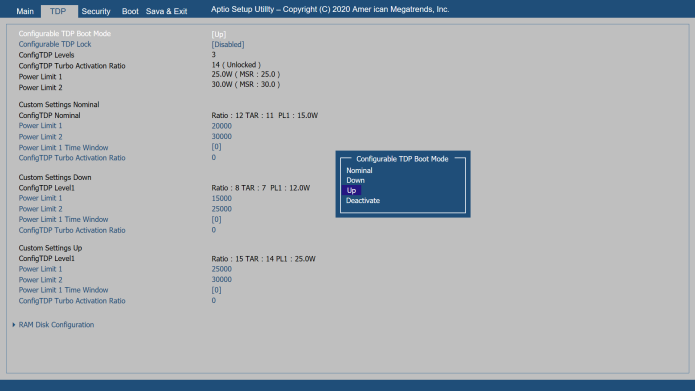Click the ConfigTDP Nominal label

click(49, 115)
